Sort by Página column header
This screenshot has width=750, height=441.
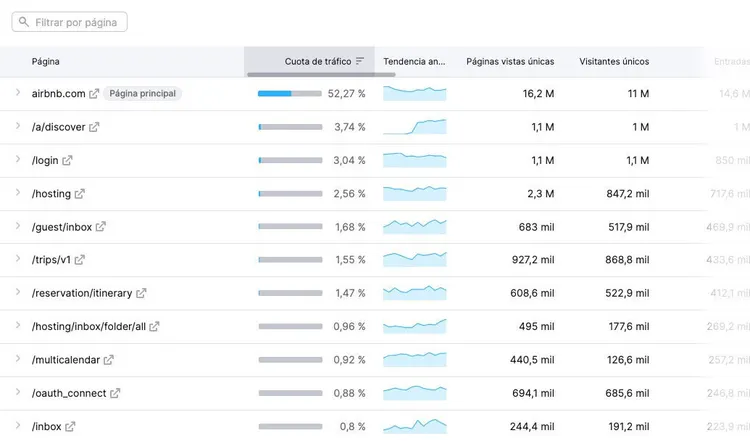[45, 61]
